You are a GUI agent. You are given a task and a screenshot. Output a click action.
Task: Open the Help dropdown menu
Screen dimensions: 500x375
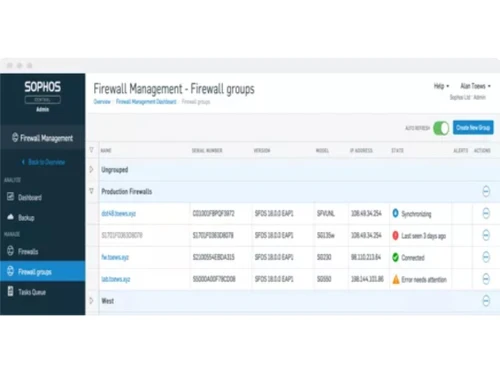click(441, 86)
